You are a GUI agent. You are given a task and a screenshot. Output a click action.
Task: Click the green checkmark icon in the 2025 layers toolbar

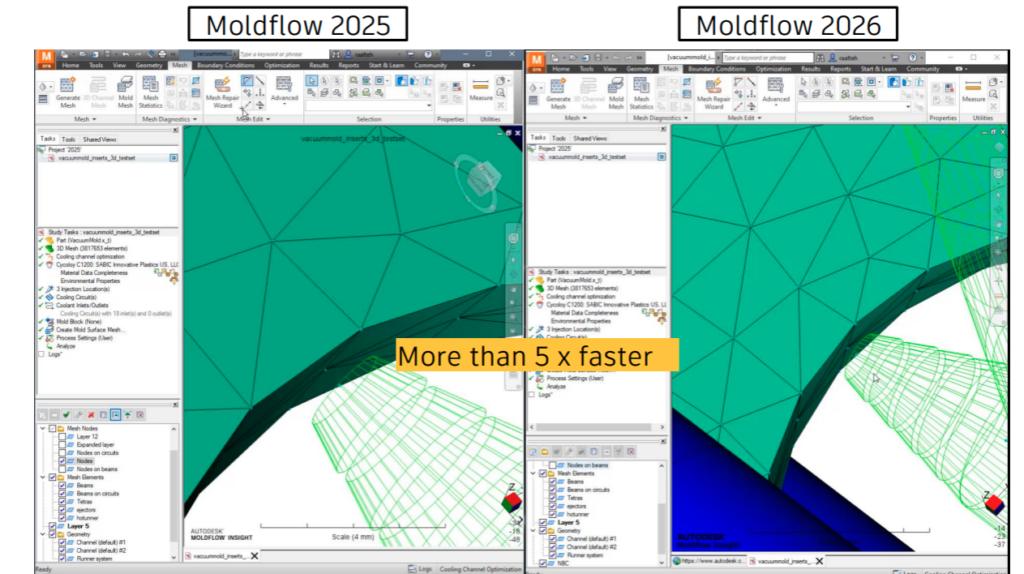[x=67, y=415]
